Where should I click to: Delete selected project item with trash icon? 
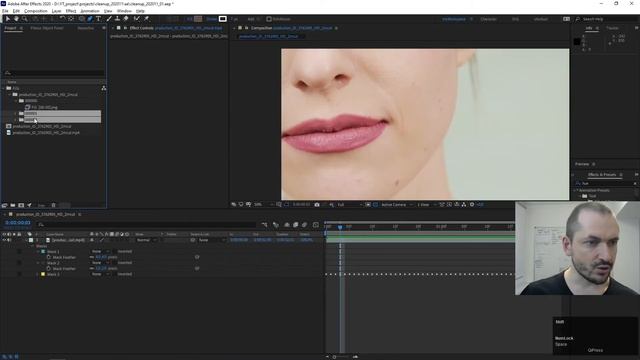tap(53, 205)
